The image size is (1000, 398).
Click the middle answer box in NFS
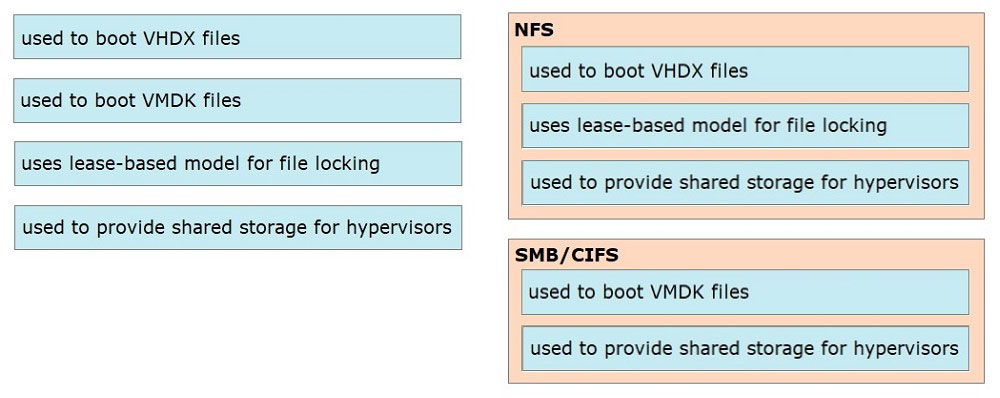(745, 126)
